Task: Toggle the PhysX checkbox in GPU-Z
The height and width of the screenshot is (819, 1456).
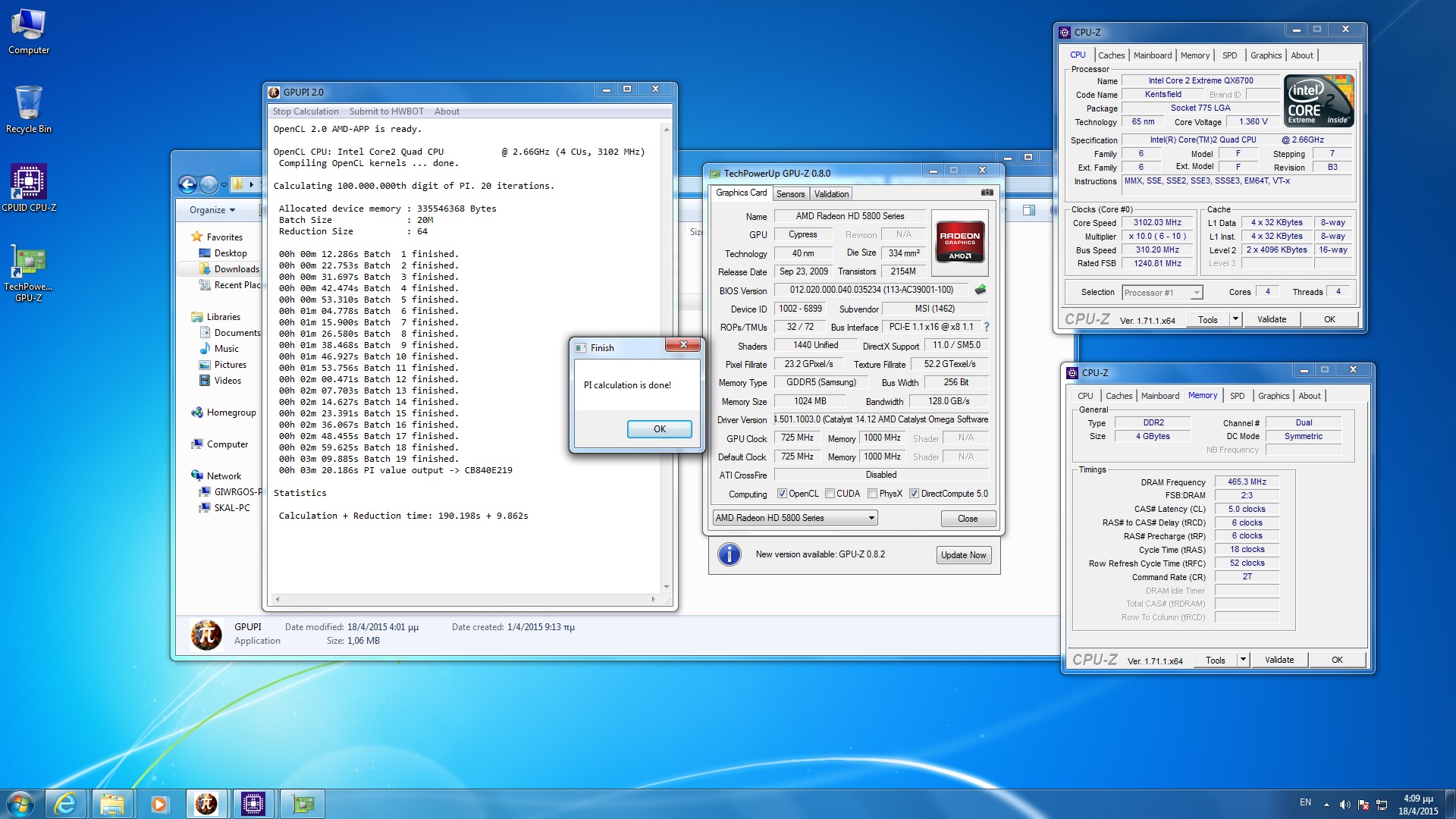Action: coord(872,494)
